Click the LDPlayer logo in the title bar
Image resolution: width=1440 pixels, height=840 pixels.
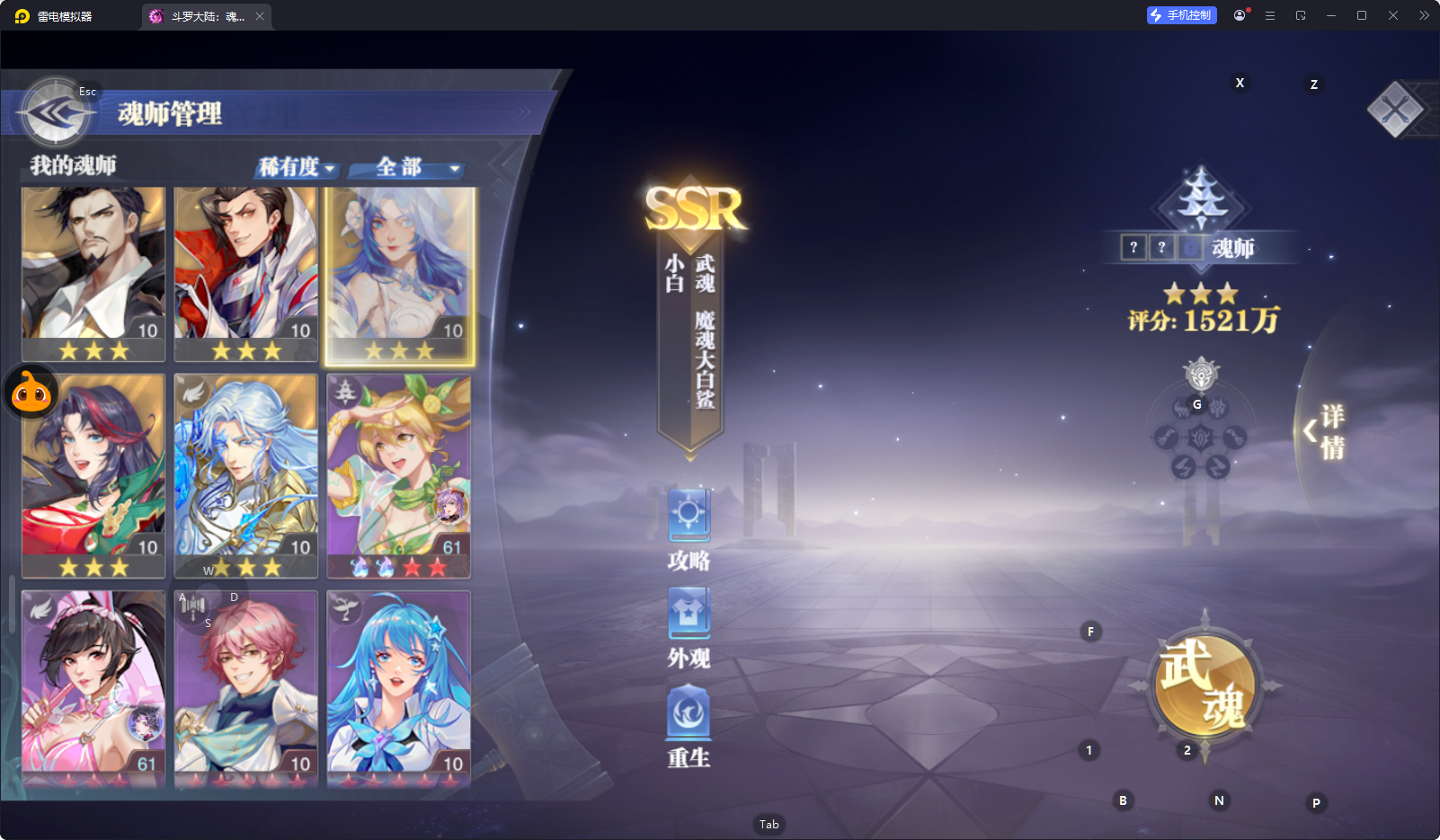pos(22,16)
